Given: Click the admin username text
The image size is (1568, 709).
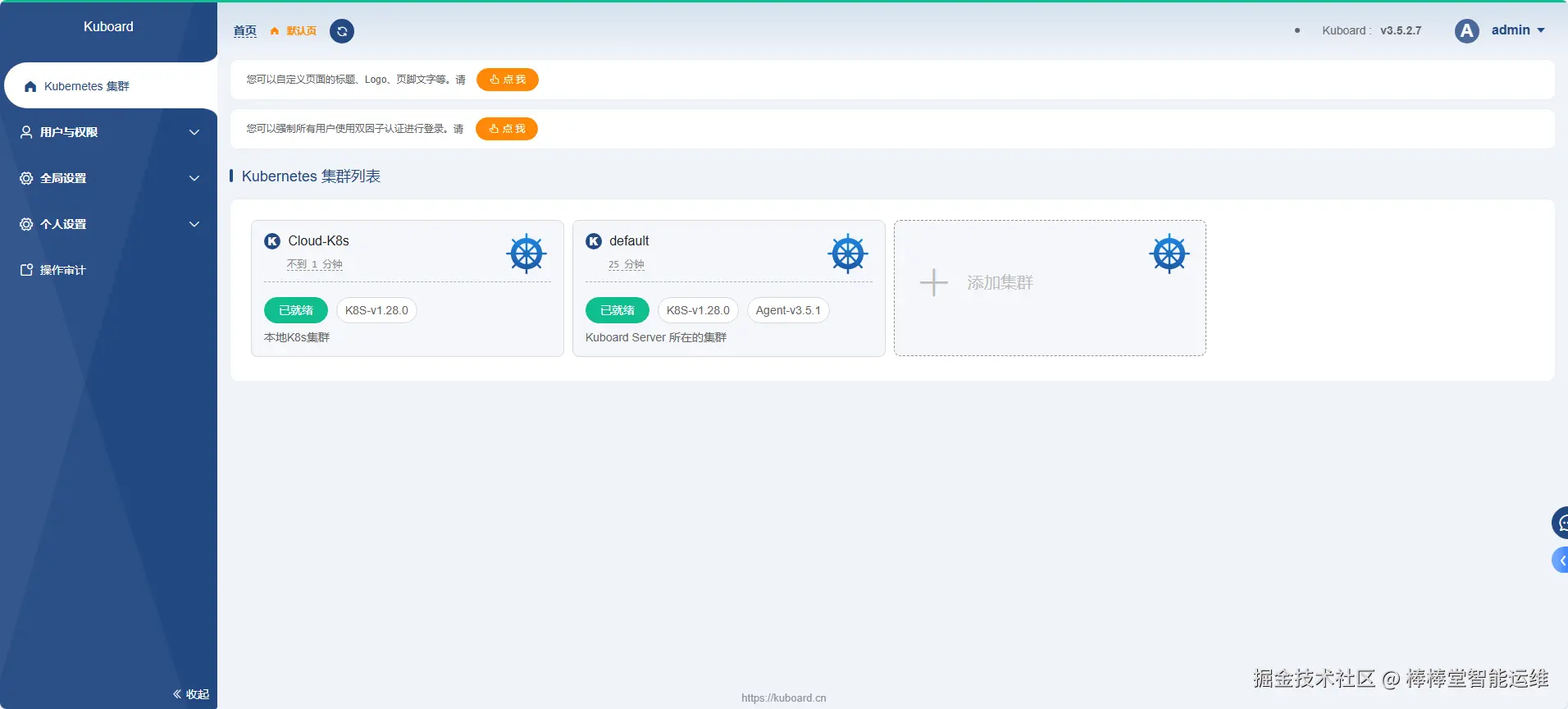Looking at the screenshot, I should click(1511, 30).
